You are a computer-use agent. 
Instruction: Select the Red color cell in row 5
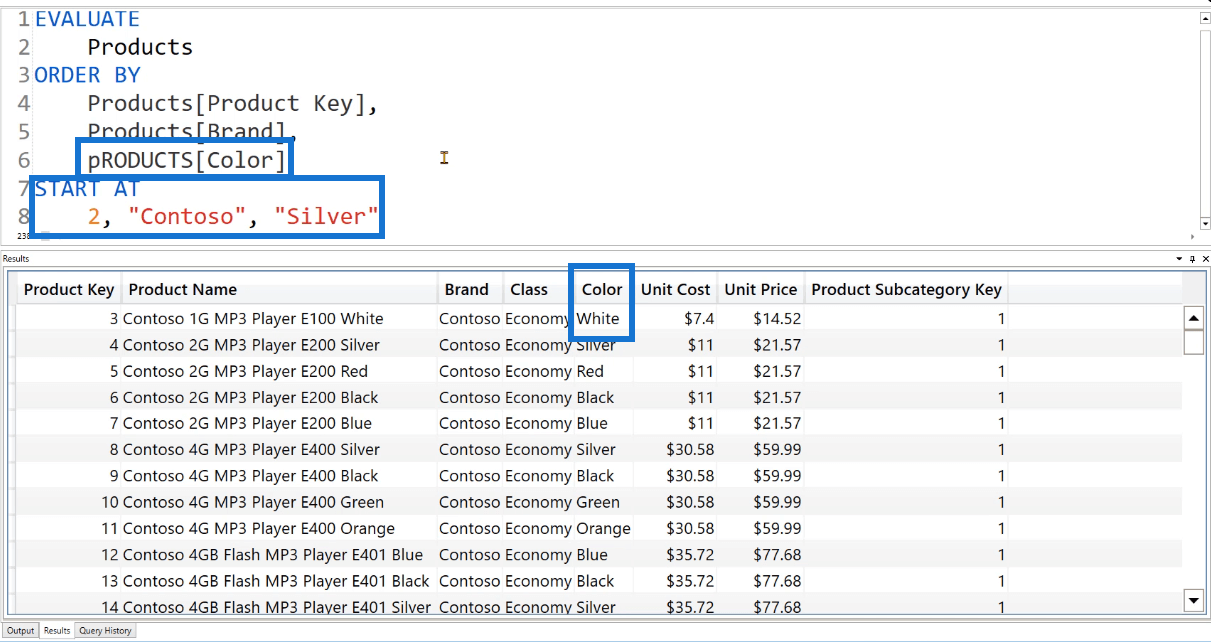(x=602, y=371)
